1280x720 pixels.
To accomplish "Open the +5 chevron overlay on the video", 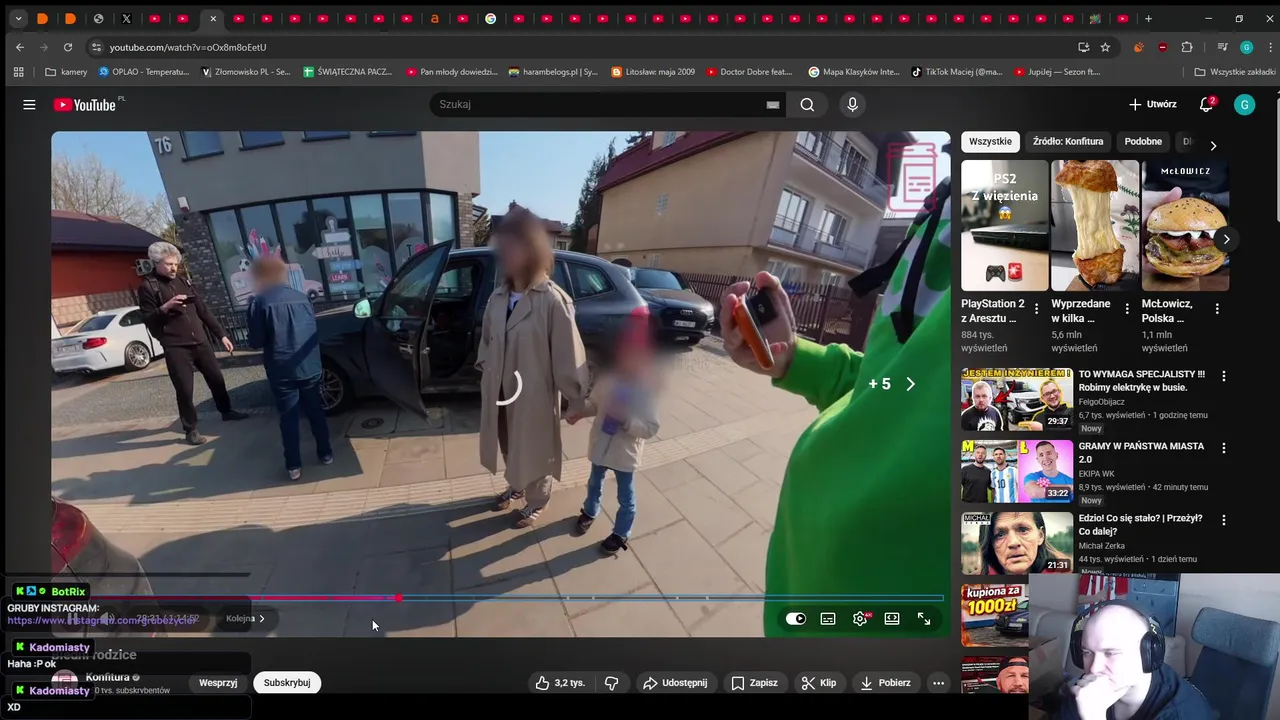I will pos(892,384).
